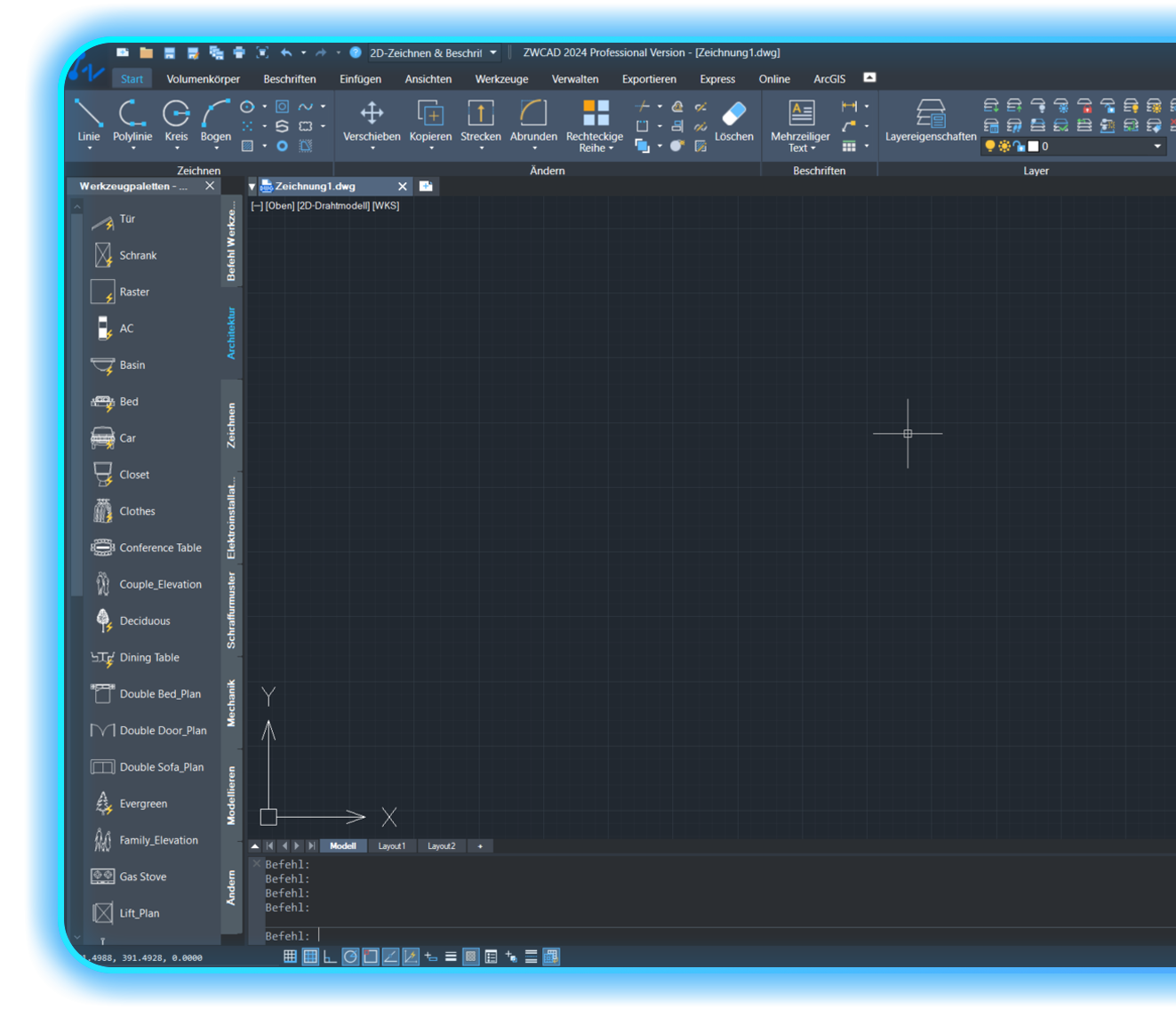Click the donut ring tool in Zeichnen panel
This screenshot has height=1025, width=1176.
[282, 146]
